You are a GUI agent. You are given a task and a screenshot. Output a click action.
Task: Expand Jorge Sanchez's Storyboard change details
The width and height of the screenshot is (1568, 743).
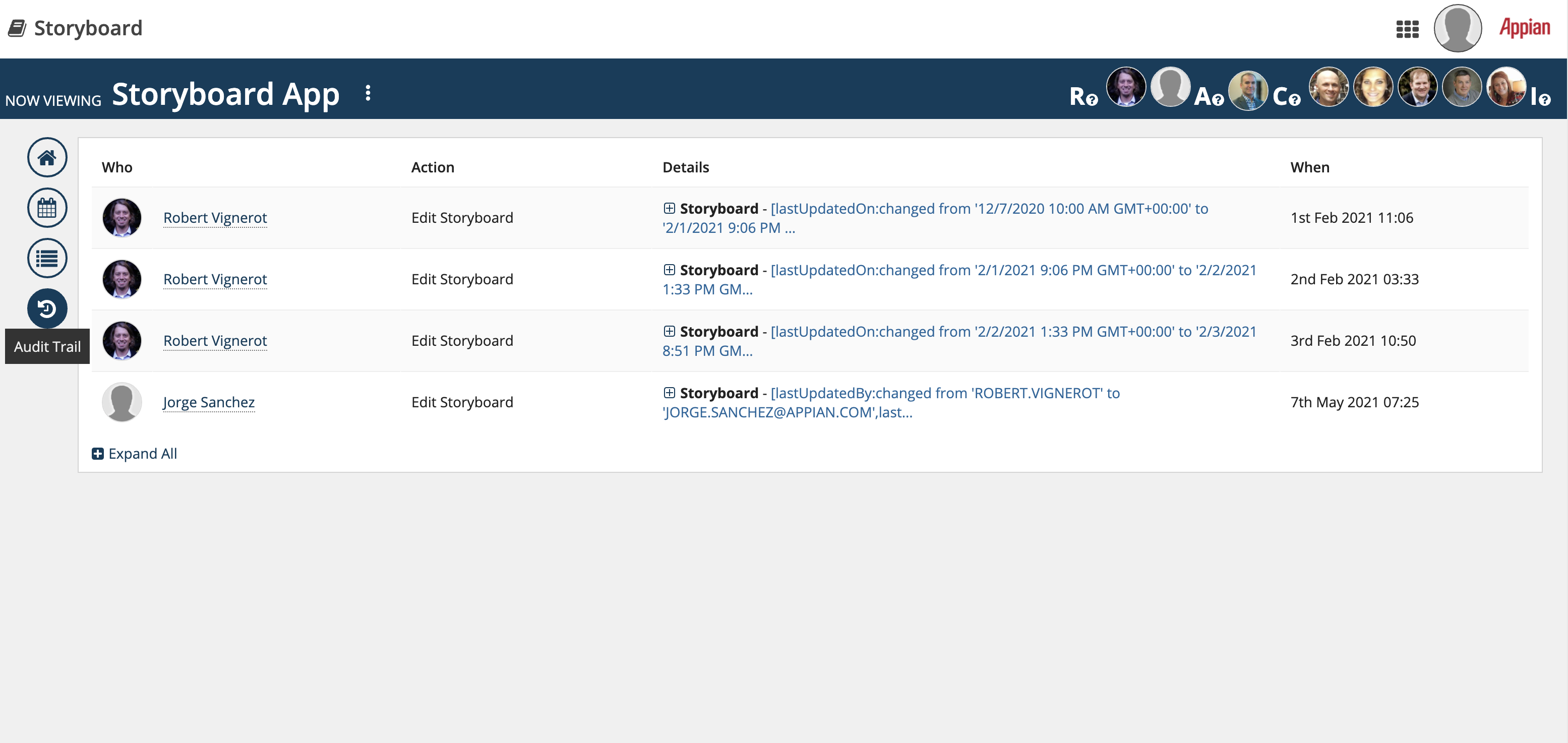click(669, 393)
